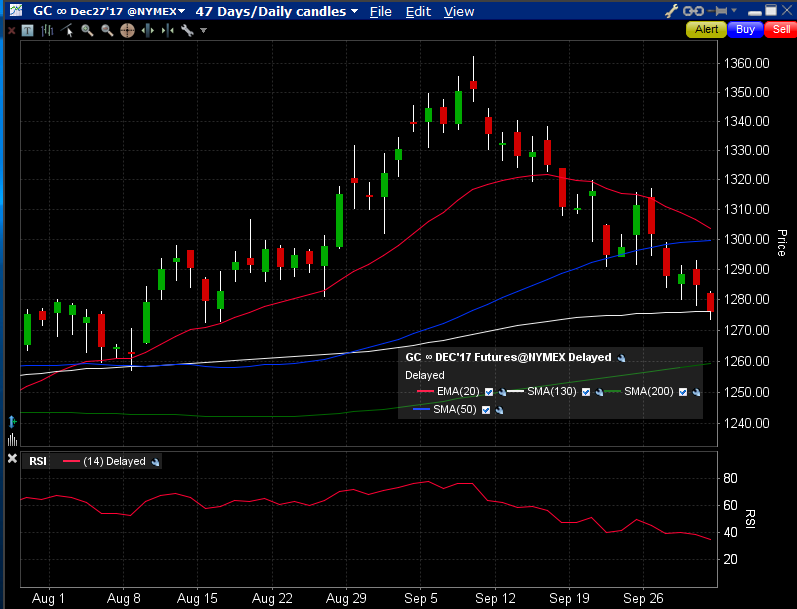797x609 pixels.
Task: Click the Sep 26 date axis label
Action: click(643, 598)
